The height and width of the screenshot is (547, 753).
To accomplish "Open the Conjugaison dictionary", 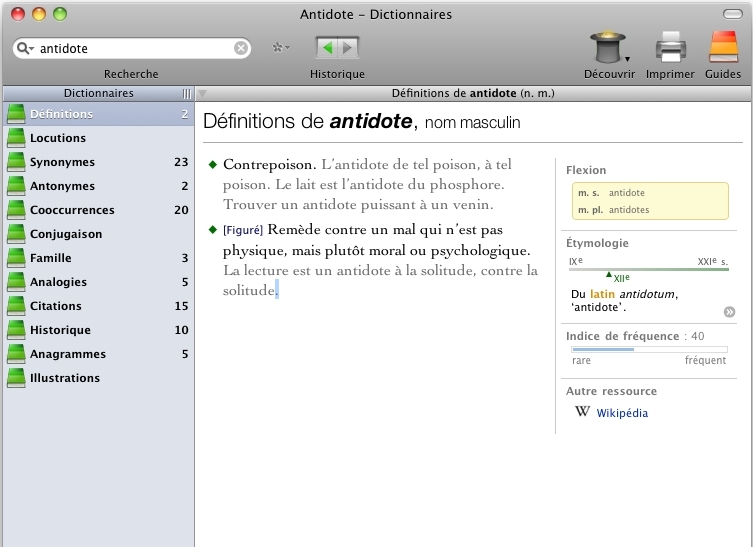I will click(66, 234).
